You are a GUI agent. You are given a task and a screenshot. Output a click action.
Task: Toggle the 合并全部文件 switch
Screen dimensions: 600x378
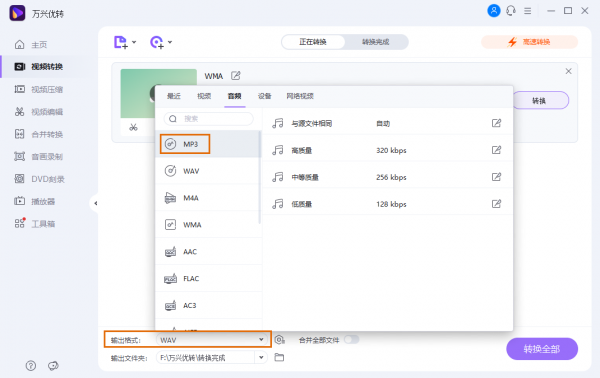pos(351,340)
